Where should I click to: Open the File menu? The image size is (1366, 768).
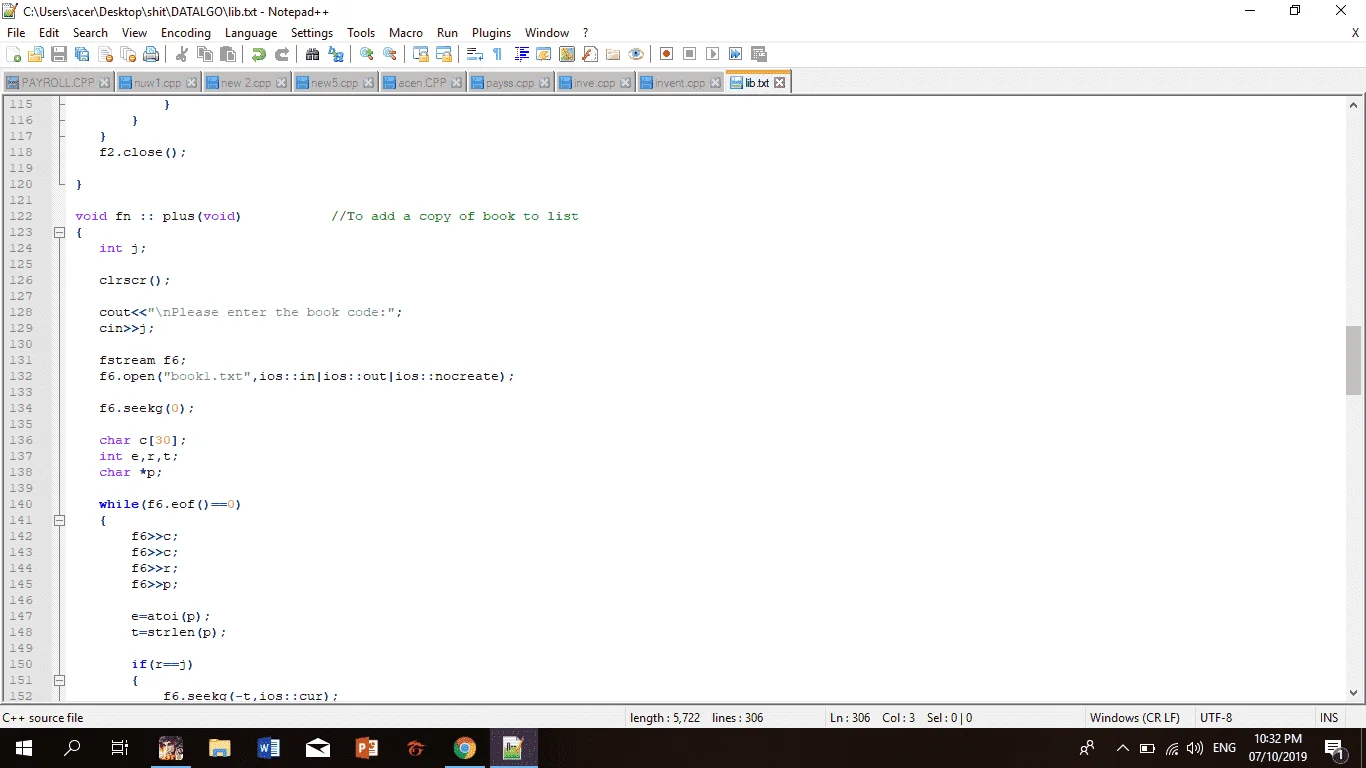click(16, 33)
